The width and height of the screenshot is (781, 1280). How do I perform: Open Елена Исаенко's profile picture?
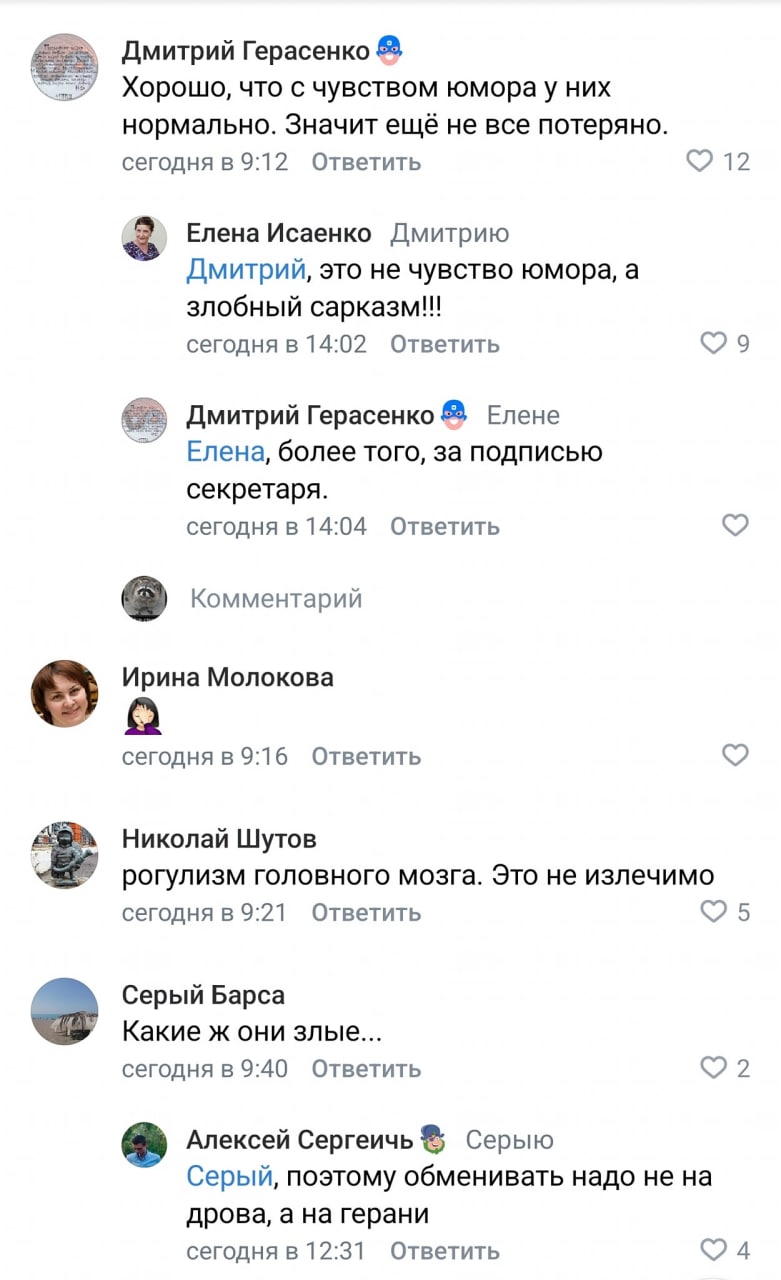pos(144,237)
